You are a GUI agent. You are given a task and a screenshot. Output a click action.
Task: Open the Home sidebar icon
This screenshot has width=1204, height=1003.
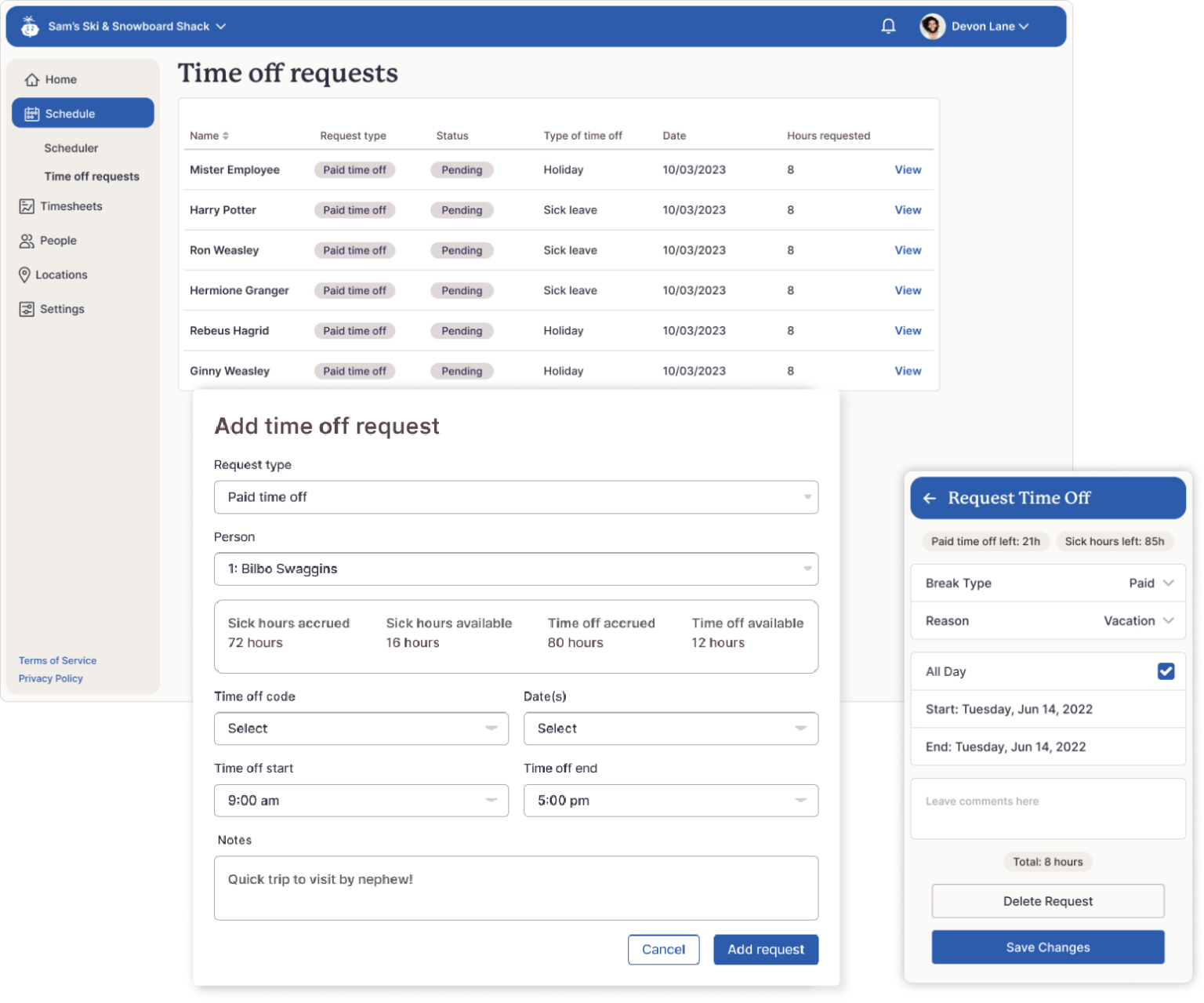click(x=31, y=79)
